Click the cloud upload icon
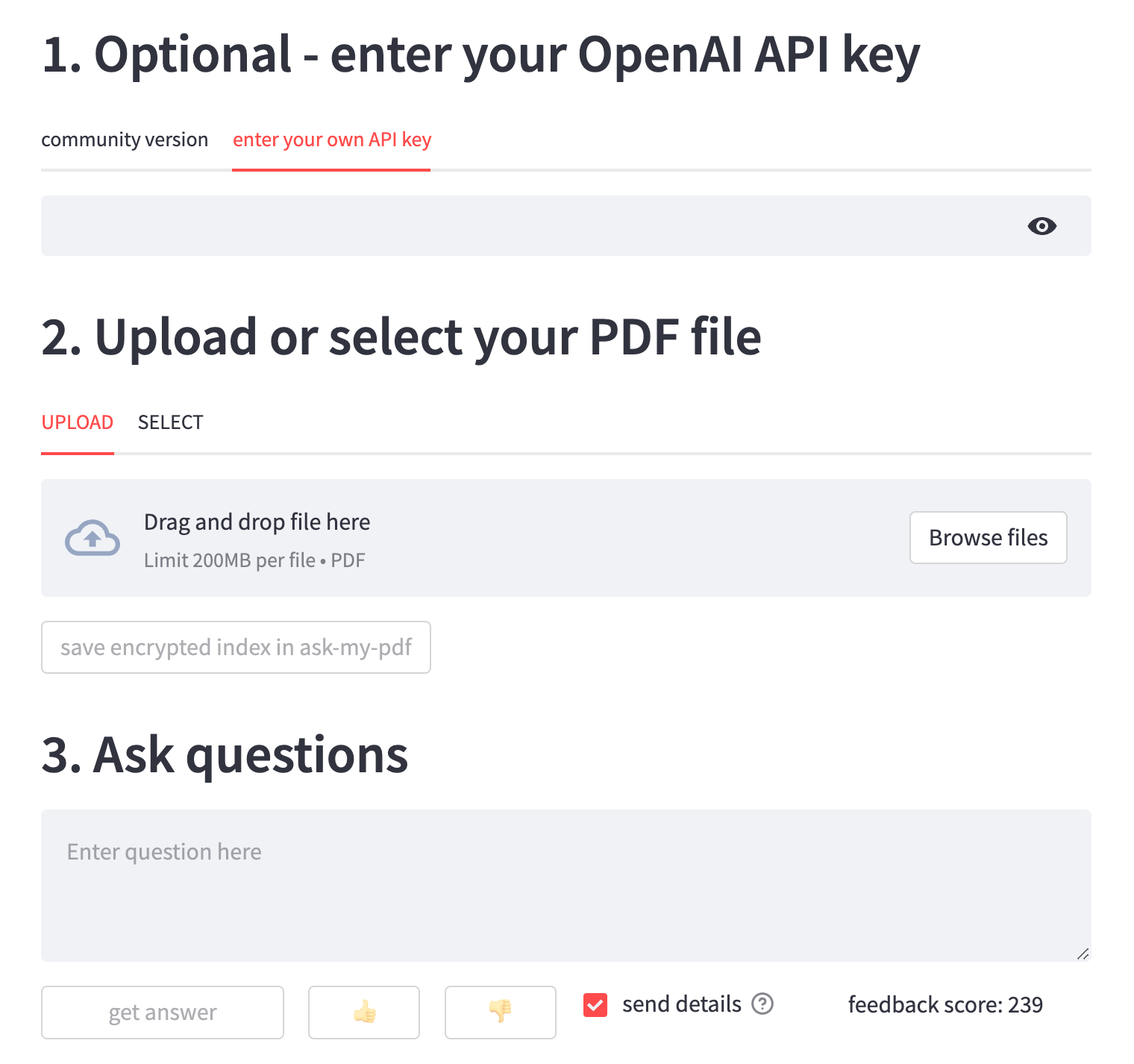This screenshot has height=1064, width=1134. pyautogui.click(x=91, y=538)
